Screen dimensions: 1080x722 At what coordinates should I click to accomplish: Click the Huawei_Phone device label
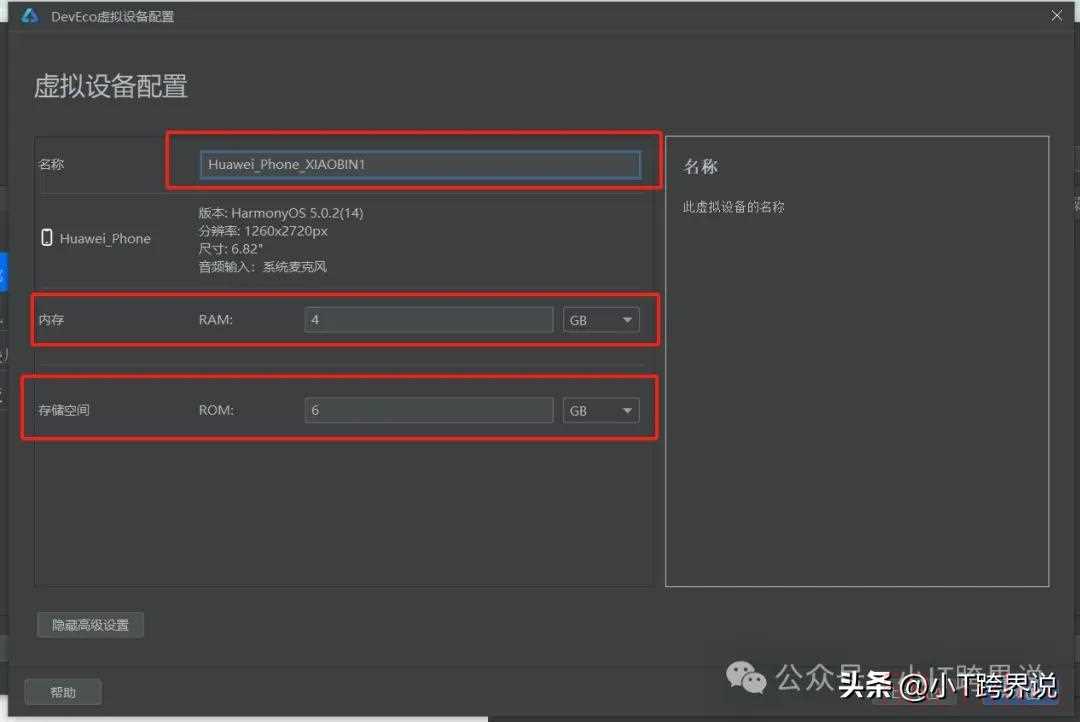pyautogui.click(x=105, y=238)
